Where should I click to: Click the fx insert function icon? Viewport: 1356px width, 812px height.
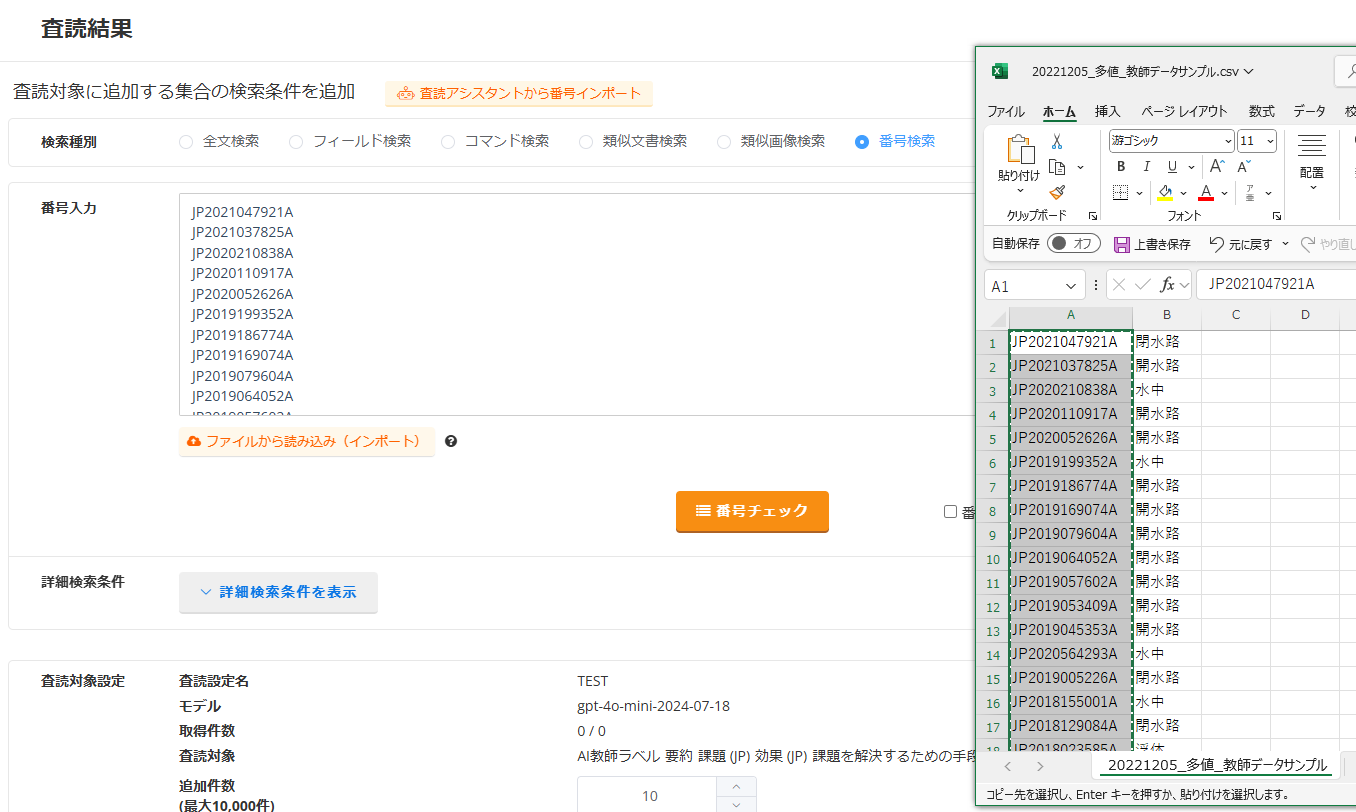tap(1167, 285)
